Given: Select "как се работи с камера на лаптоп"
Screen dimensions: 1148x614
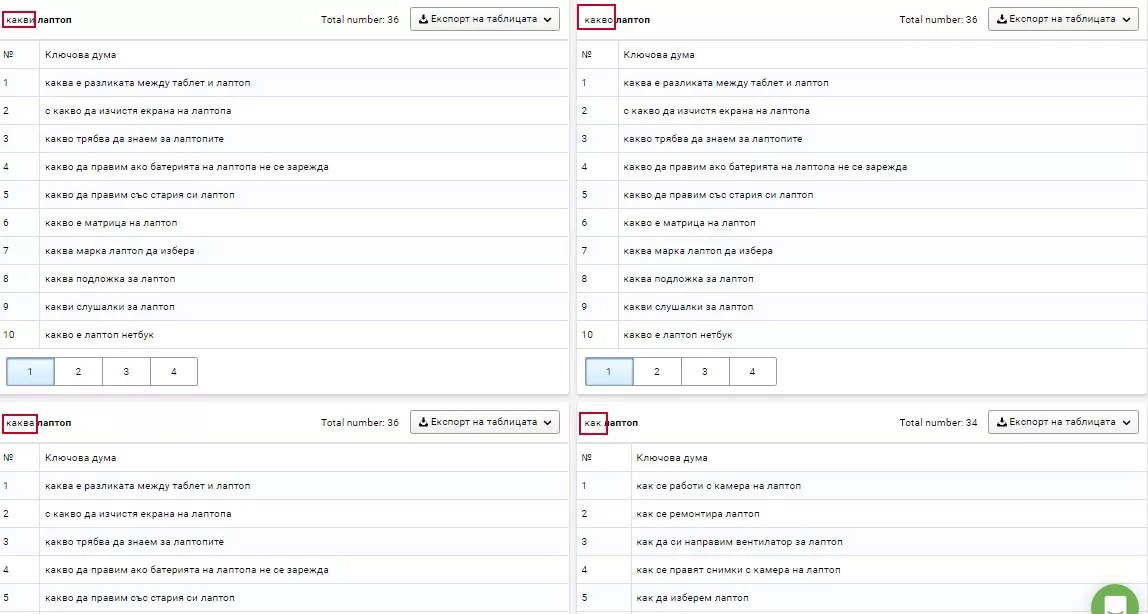Looking at the screenshot, I should 862,486.
